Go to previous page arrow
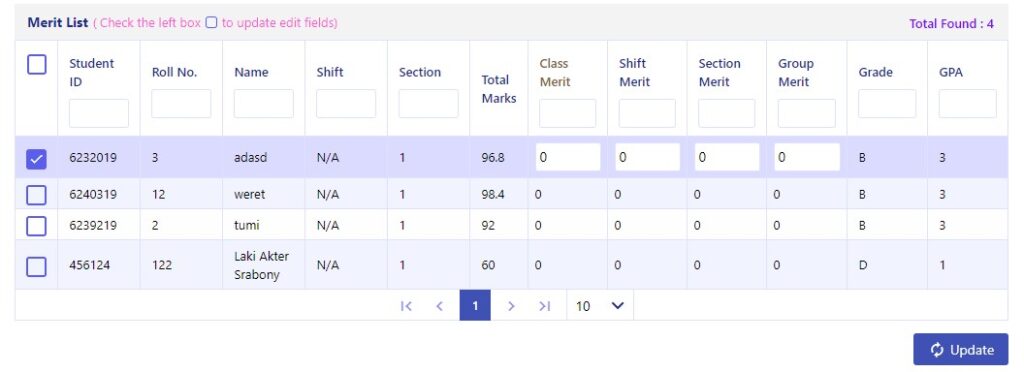1024x372 pixels. tap(440, 306)
